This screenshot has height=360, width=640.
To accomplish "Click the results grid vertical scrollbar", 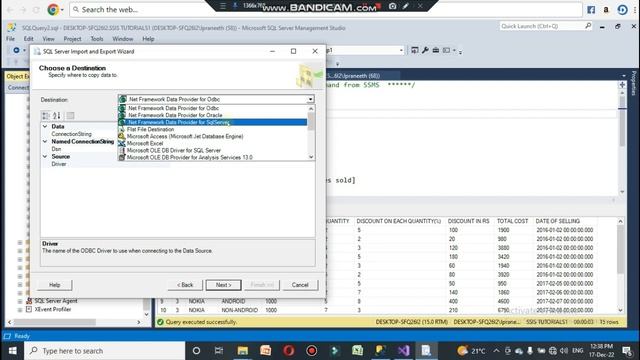I will coord(620,265).
